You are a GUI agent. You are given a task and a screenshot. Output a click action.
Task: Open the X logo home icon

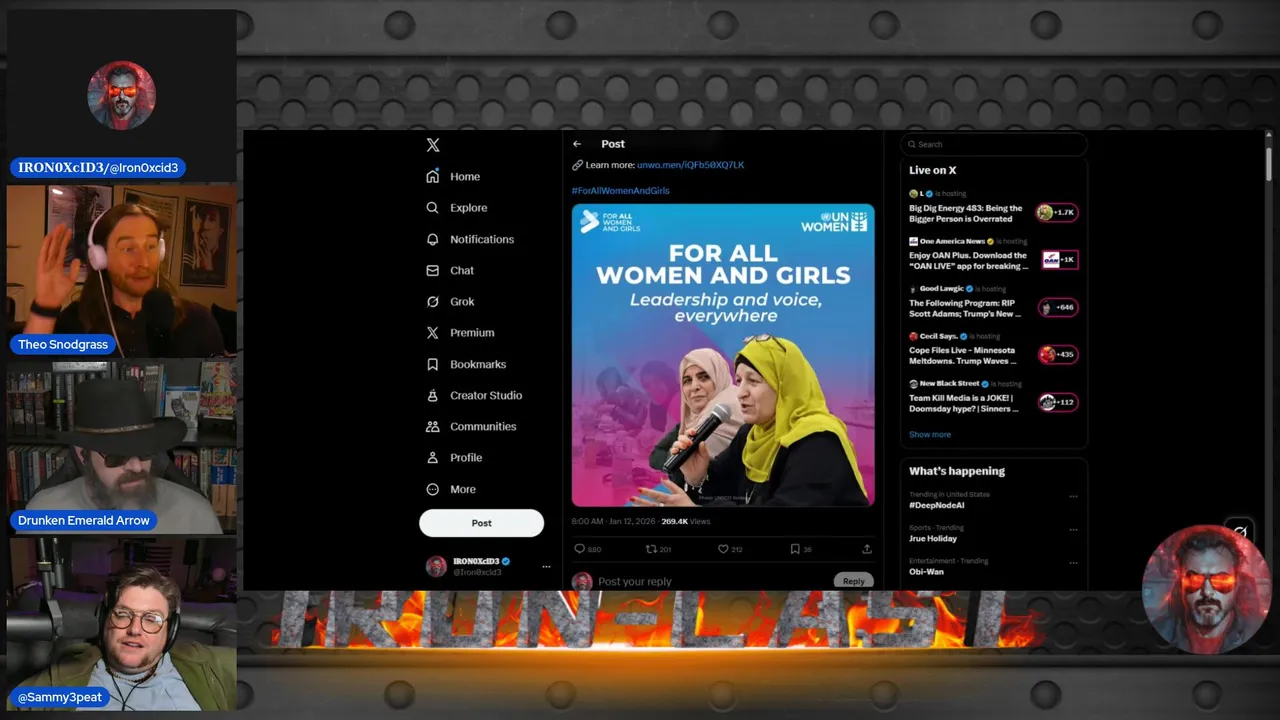point(433,145)
